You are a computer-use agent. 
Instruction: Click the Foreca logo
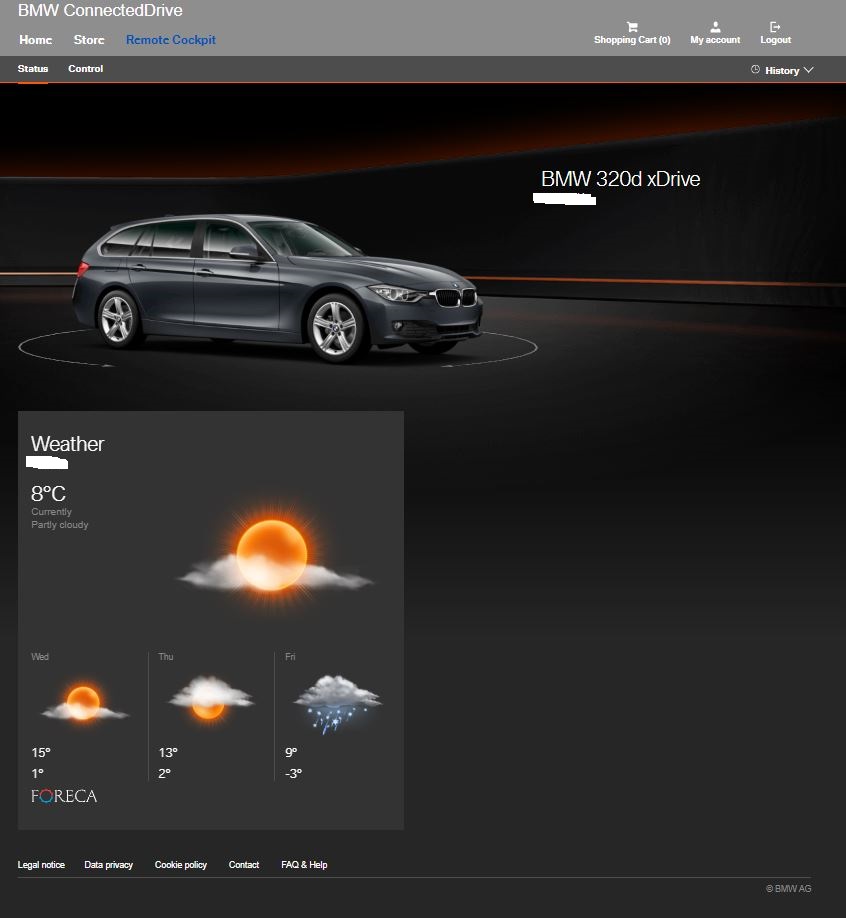[x=64, y=797]
